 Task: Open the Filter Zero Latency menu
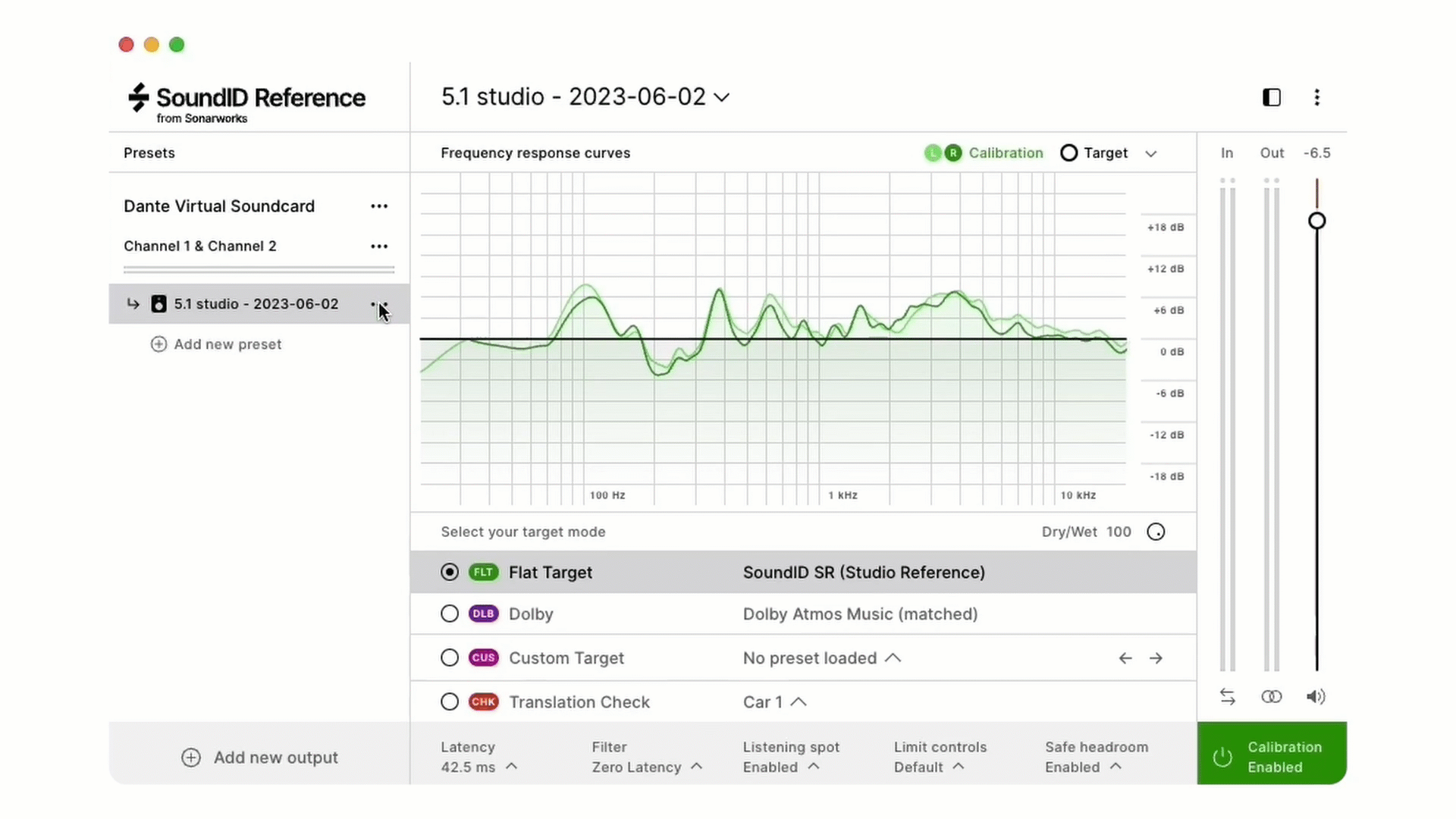(647, 757)
